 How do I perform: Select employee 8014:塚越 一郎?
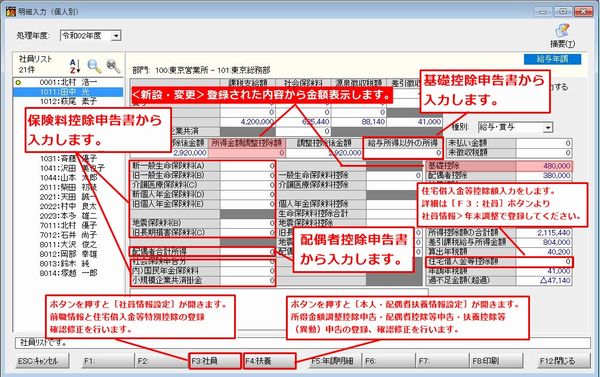[68, 273]
